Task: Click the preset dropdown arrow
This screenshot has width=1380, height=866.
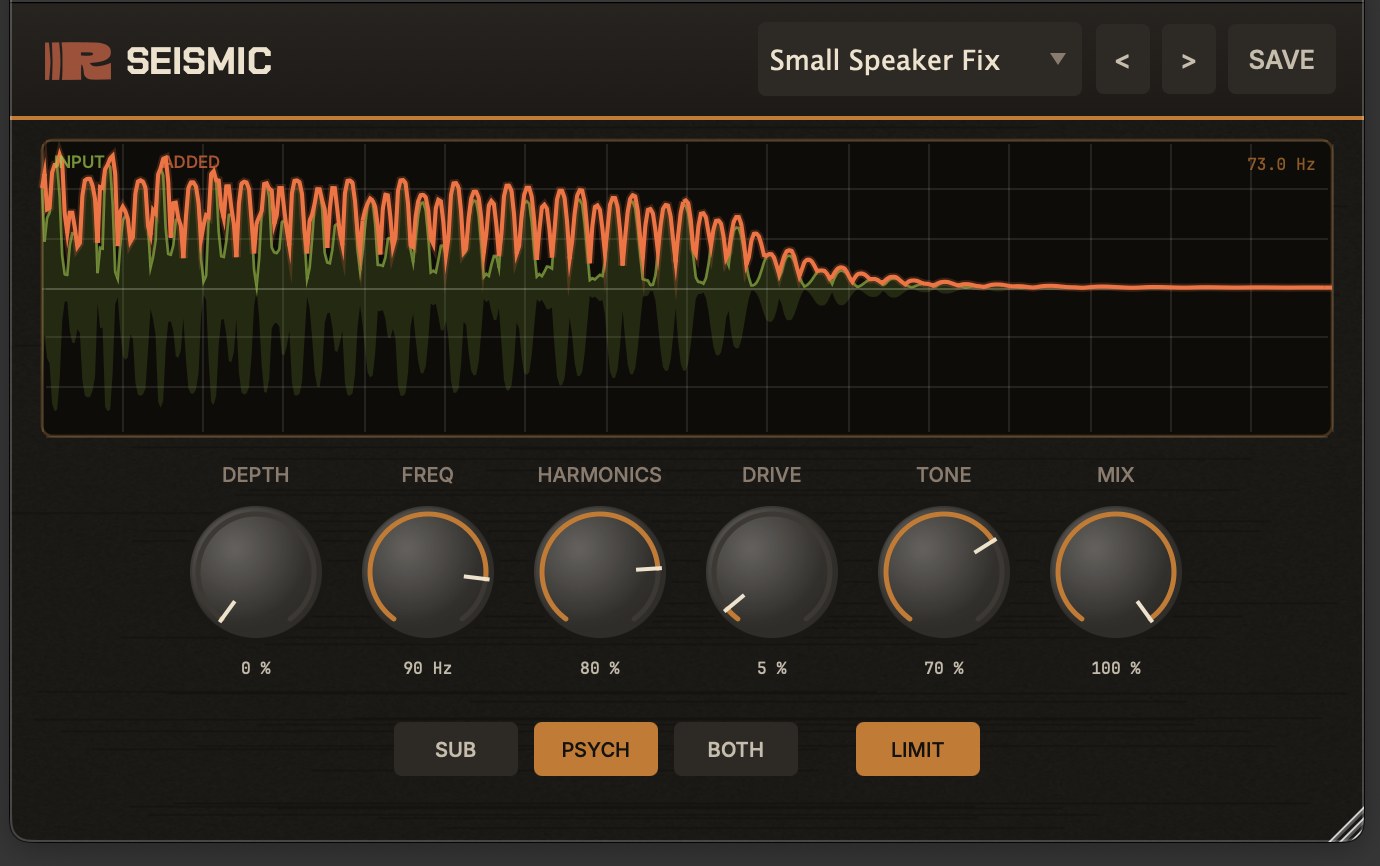Action: click(1057, 59)
